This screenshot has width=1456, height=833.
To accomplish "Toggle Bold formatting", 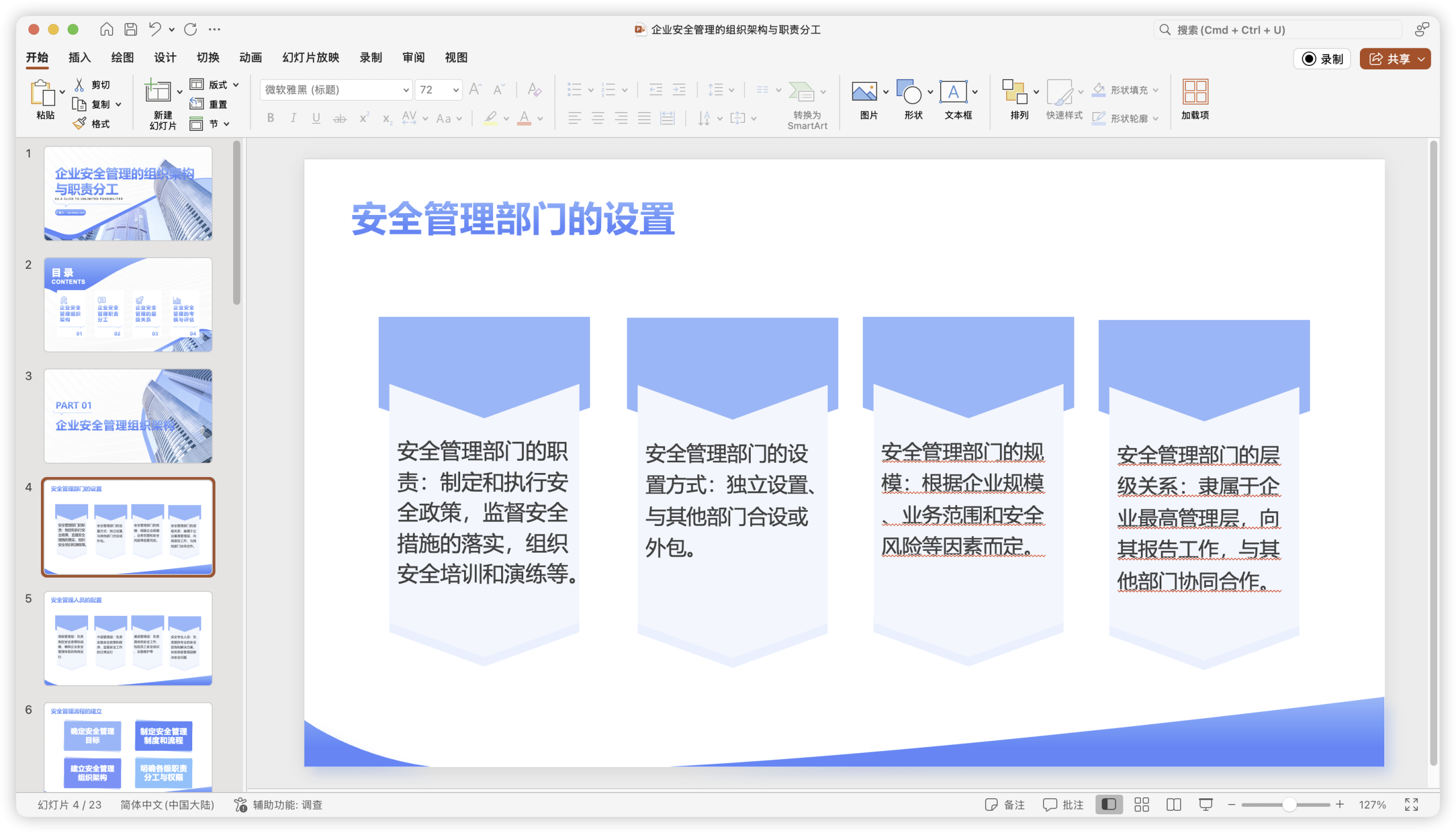I will coord(271,118).
